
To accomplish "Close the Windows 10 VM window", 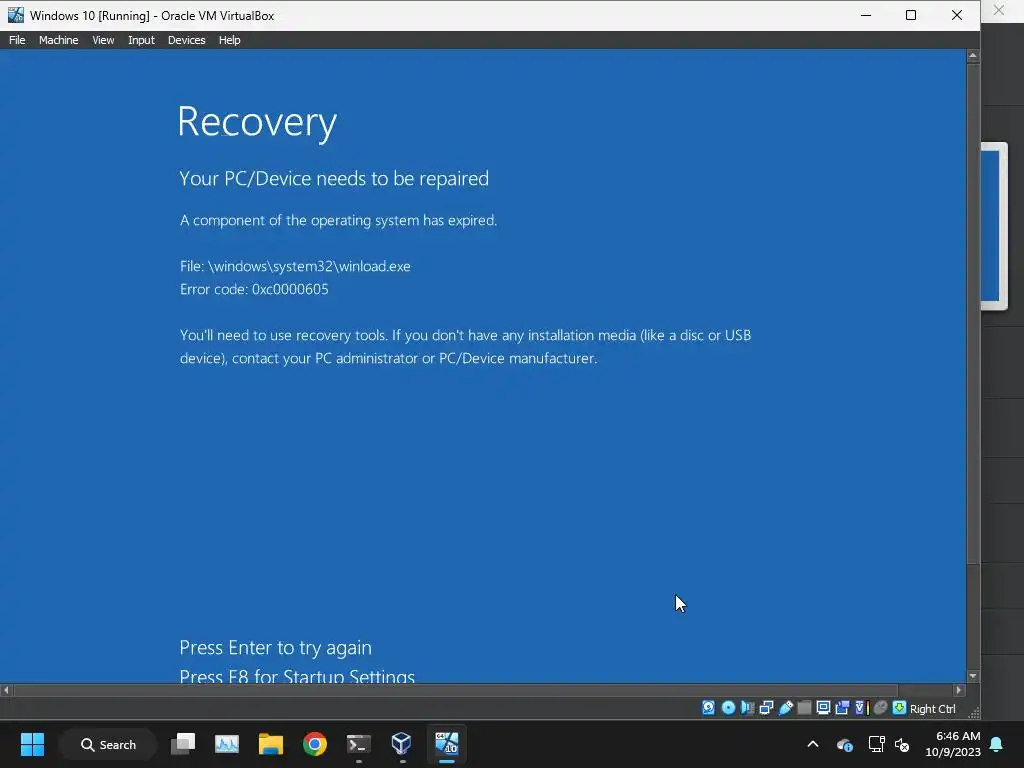I will [x=957, y=15].
